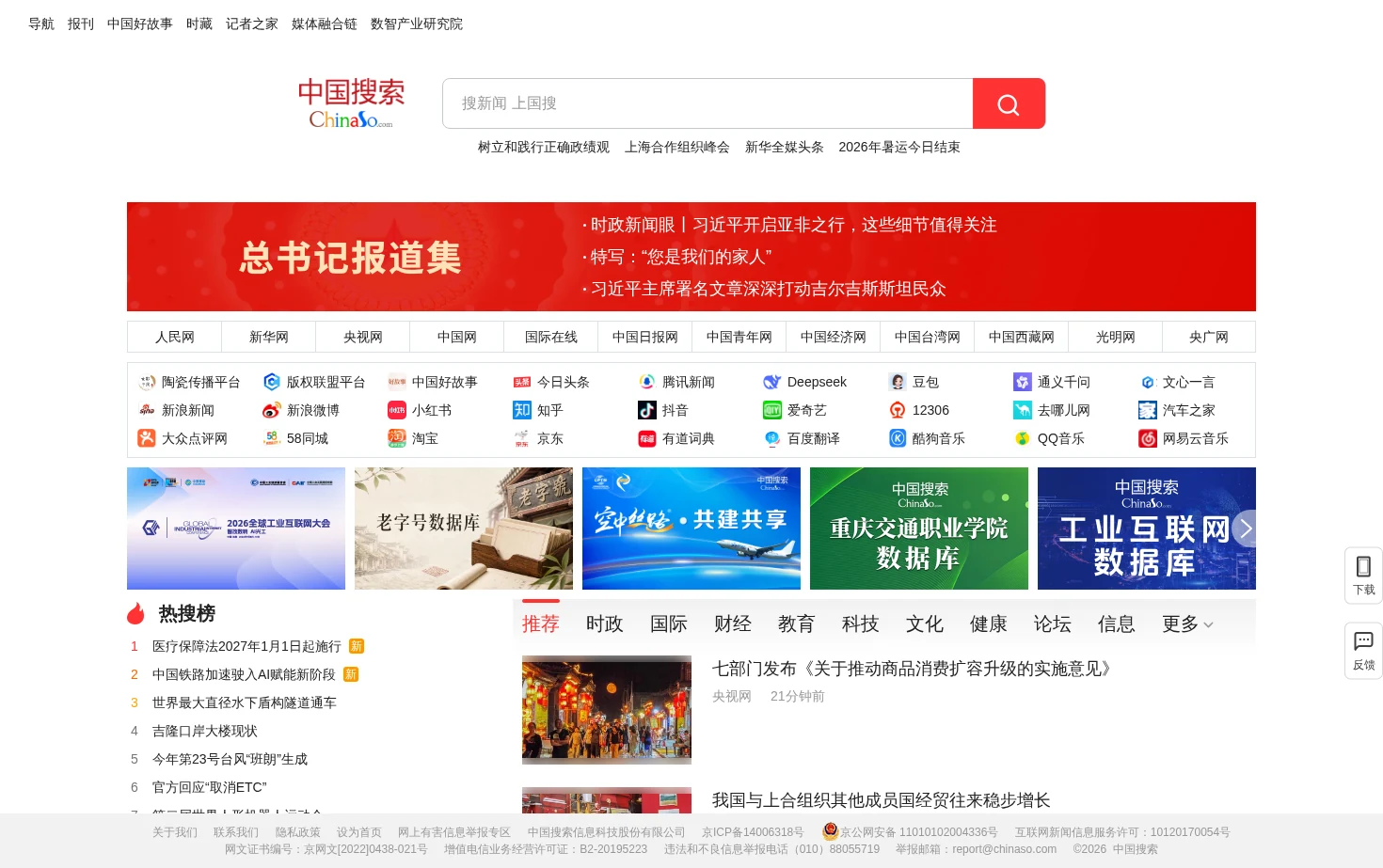Open the 网易云音乐 icon
The width and height of the screenshot is (1383, 868).
pos(1148,438)
